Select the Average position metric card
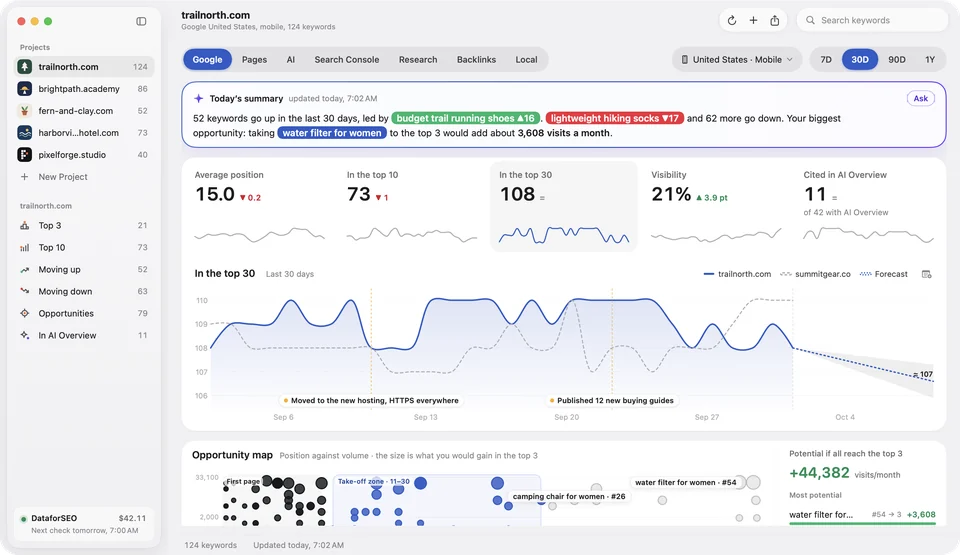The width and height of the screenshot is (960, 555). pyautogui.click(x=259, y=206)
